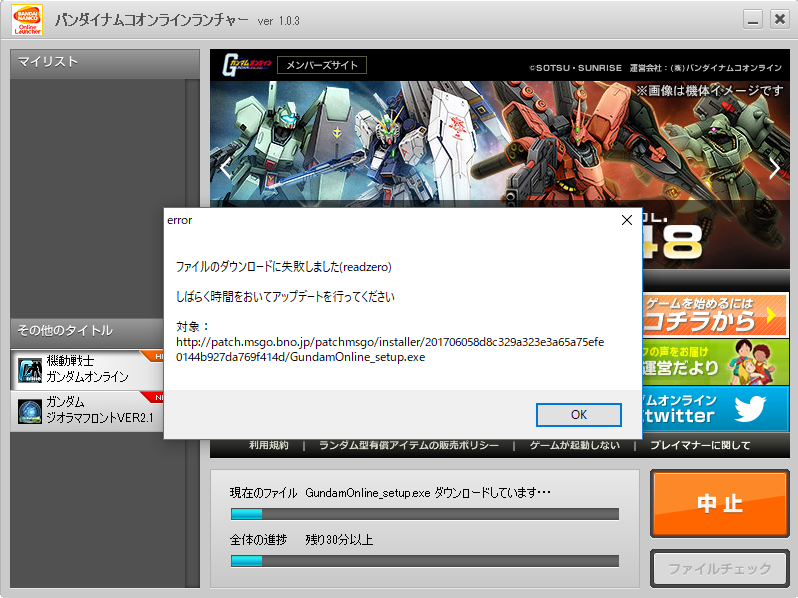Click the Gundam Online G logo
The height and width of the screenshot is (598, 798).
point(244,65)
